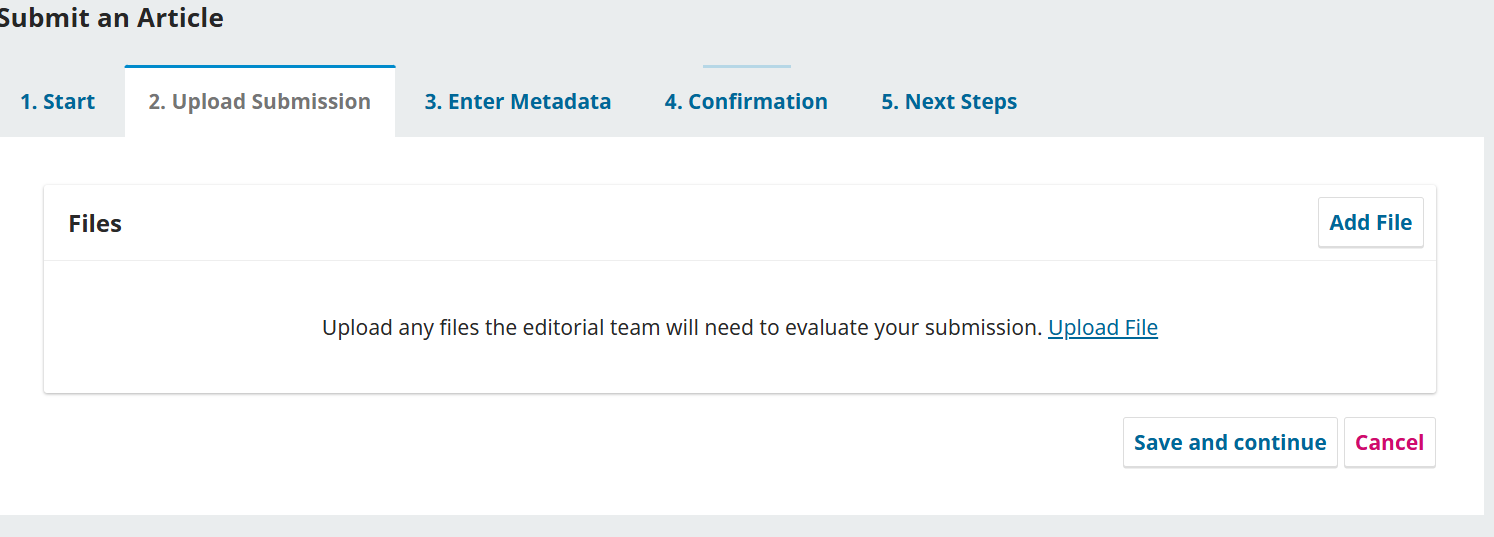Click the gray footer strip below the form

coord(740,526)
